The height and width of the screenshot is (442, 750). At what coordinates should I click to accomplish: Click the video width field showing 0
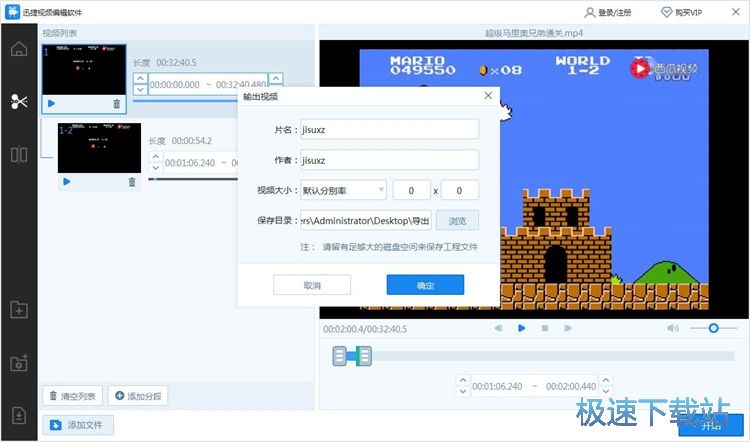pos(411,190)
